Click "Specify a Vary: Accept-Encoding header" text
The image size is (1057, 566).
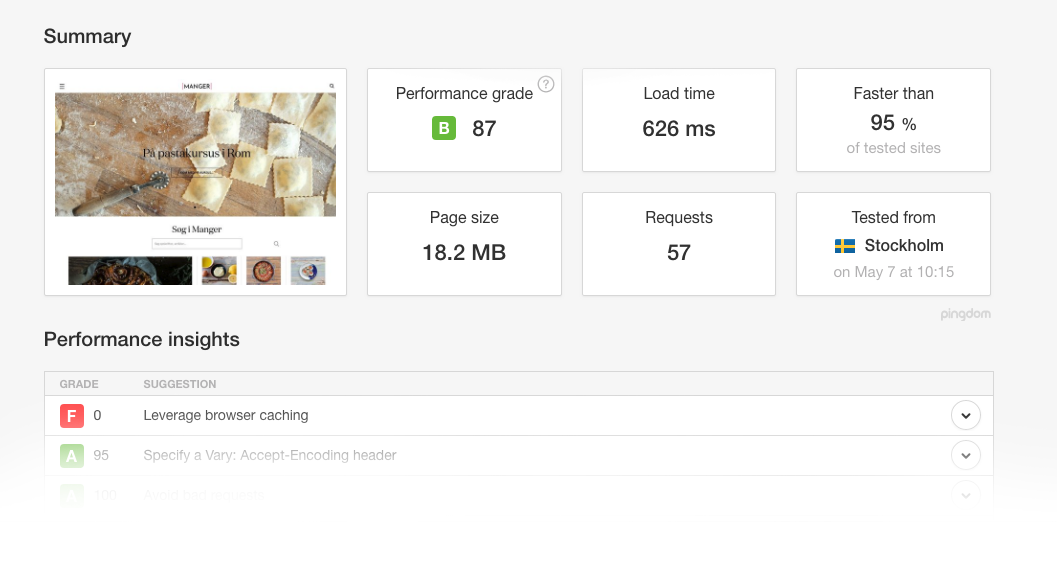coord(270,455)
